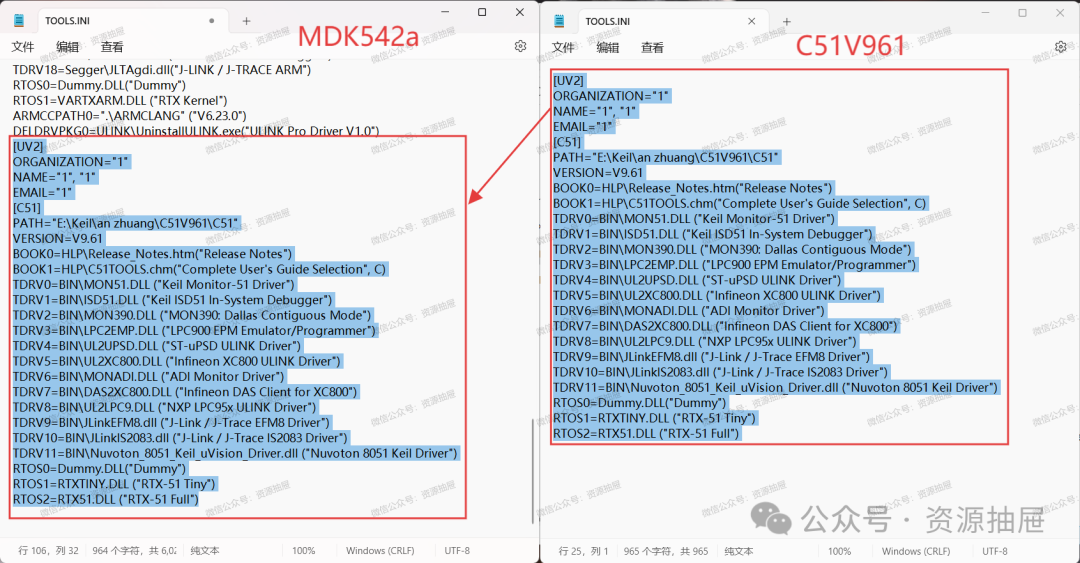Viewport: 1080px width, 563px height.
Task: Click [UV2] line in left window
Action: pyautogui.click(x=28, y=146)
